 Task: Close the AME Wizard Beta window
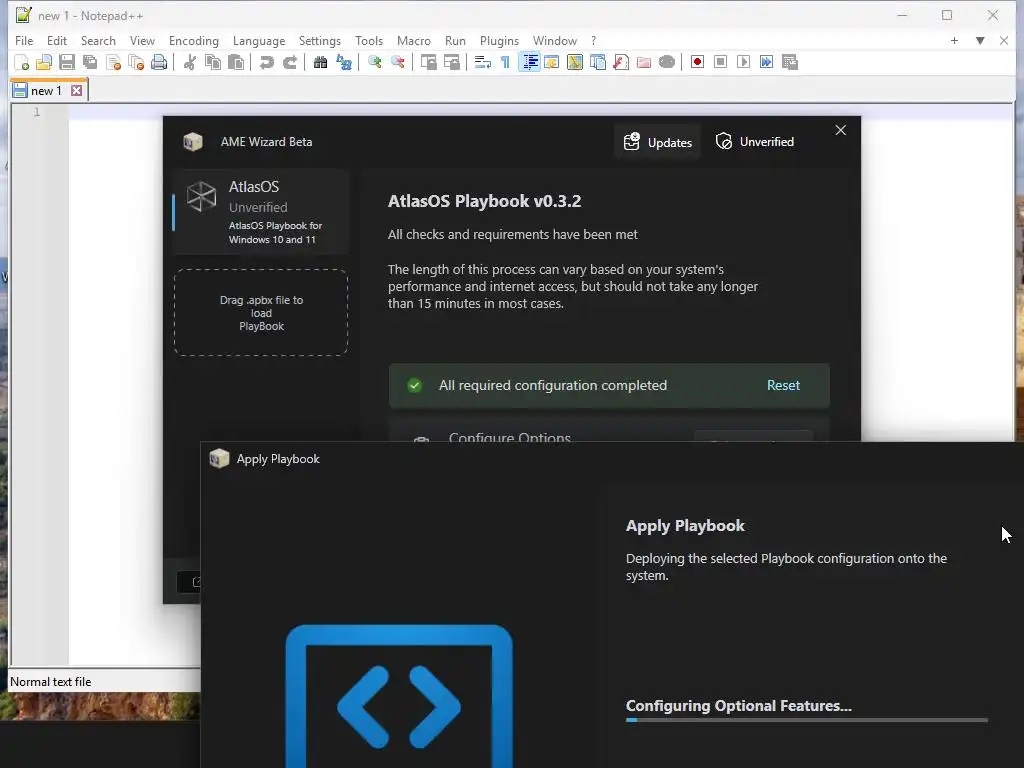tap(840, 130)
